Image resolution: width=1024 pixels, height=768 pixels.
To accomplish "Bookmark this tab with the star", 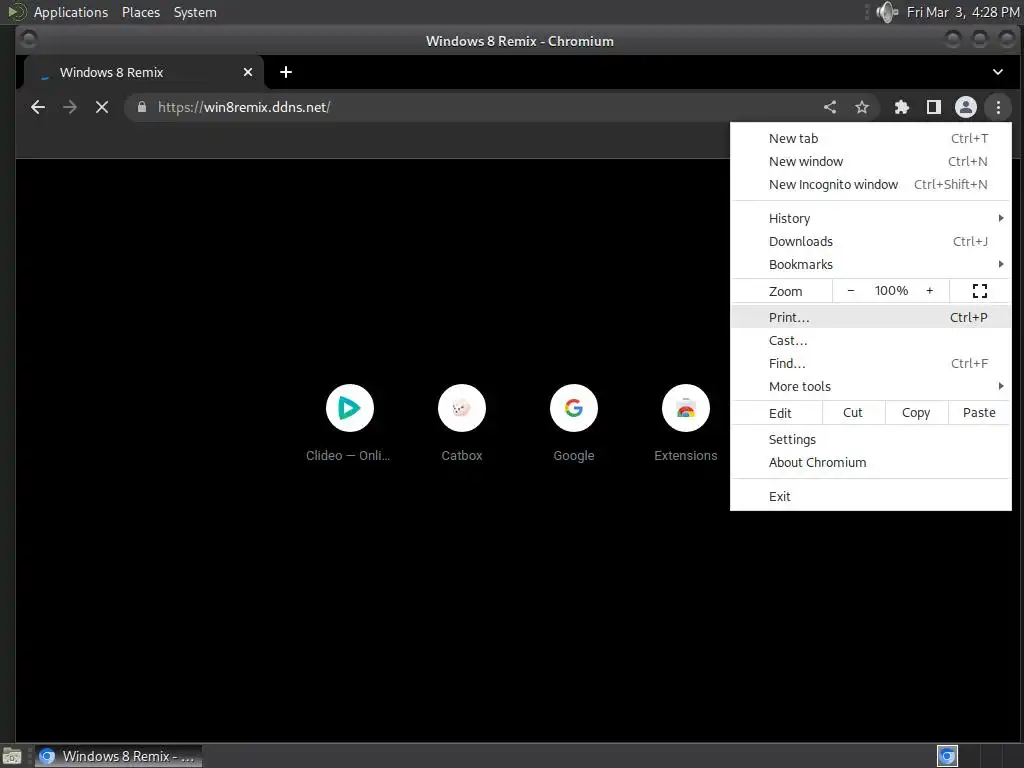I will pyautogui.click(x=862, y=107).
